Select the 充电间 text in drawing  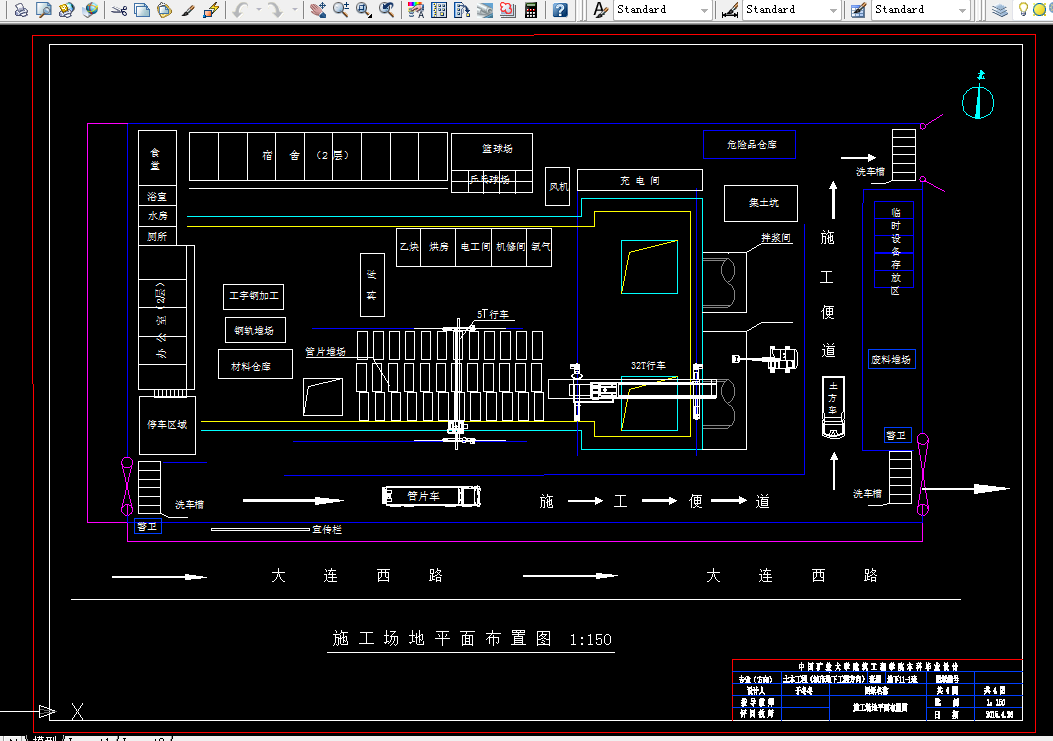(x=639, y=180)
